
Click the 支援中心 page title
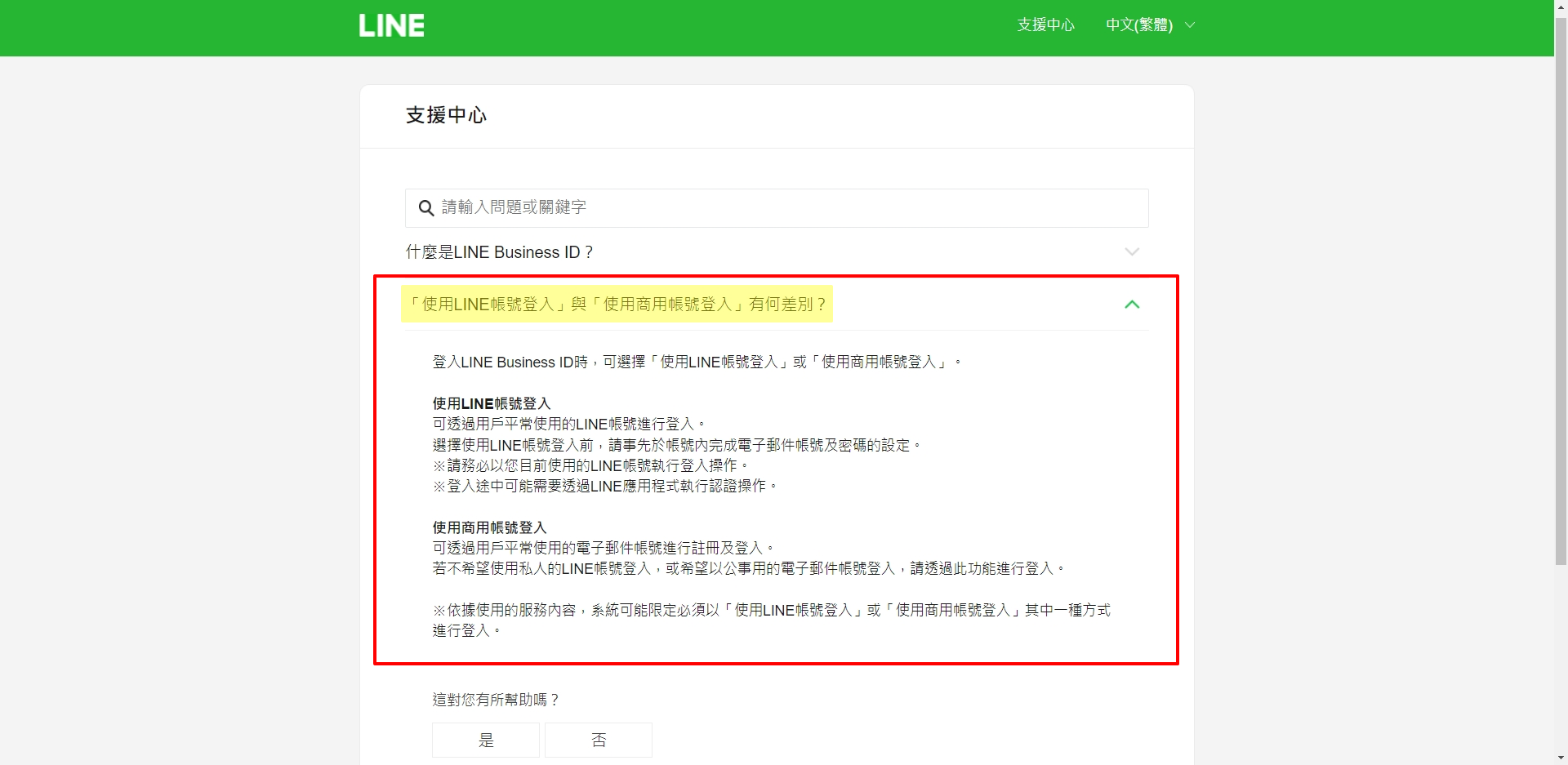[446, 116]
